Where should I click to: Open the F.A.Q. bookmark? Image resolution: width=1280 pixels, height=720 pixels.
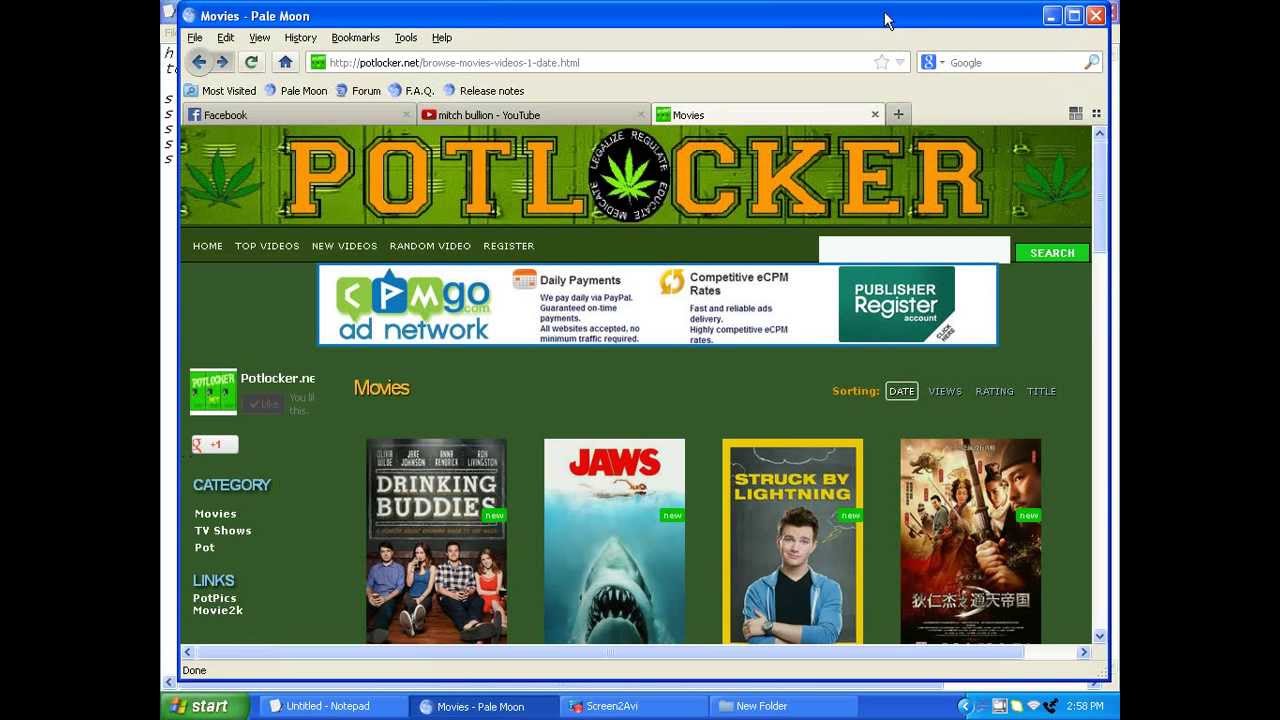coord(411,90)
